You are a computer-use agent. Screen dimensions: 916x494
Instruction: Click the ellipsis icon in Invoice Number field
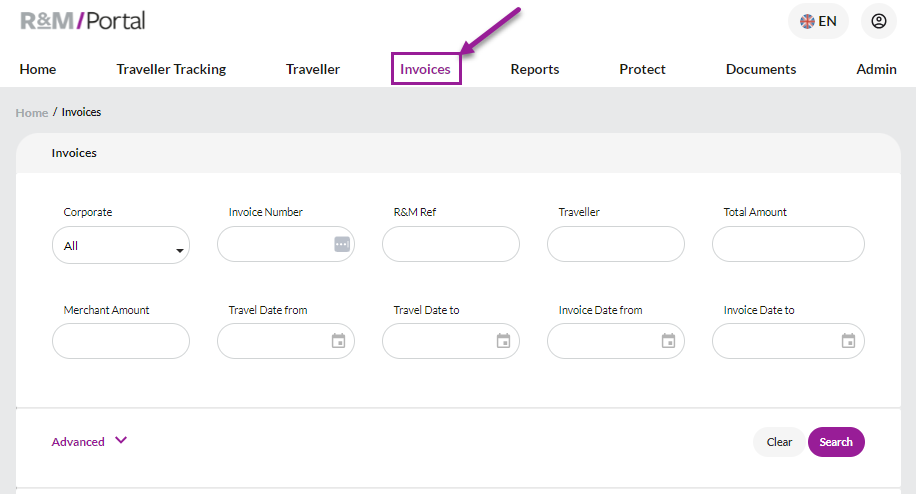(342, 244)
